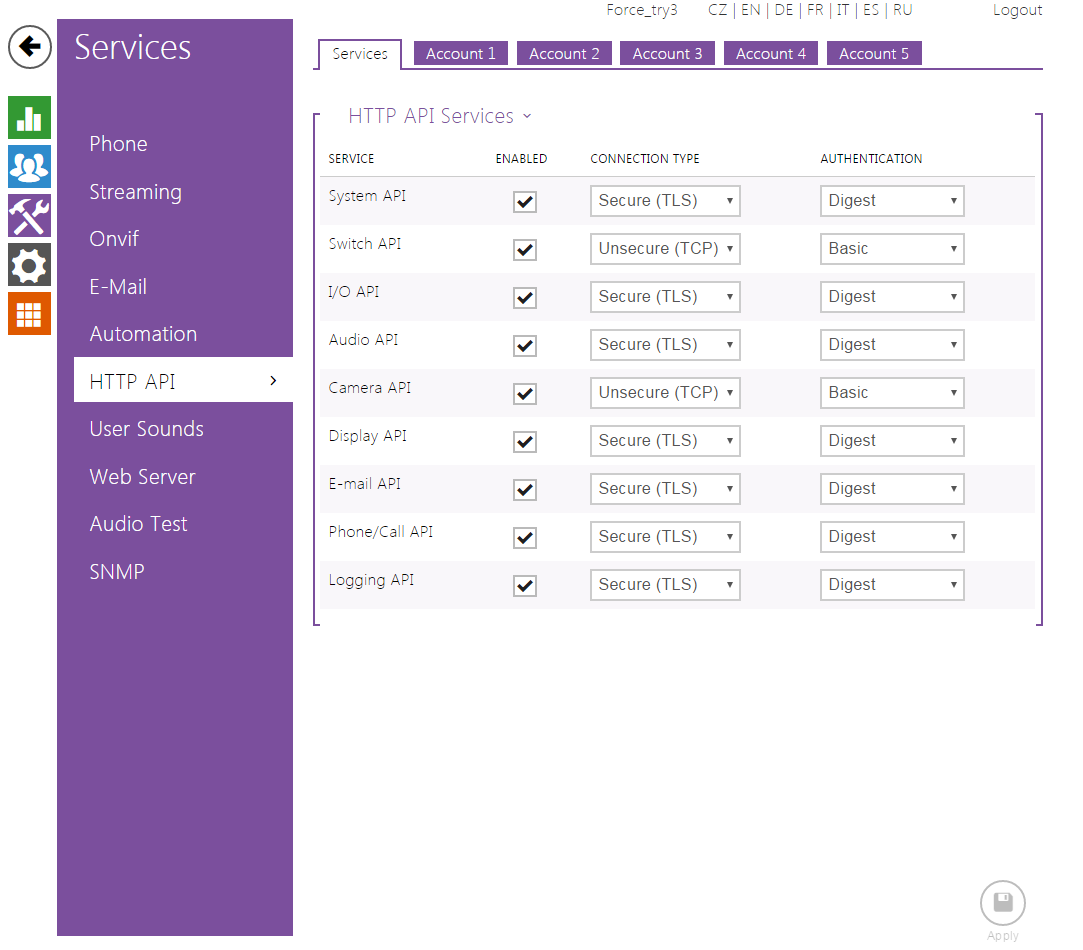This screenshot has width=1083, height=950.
Task: Expand the HTTP API Services section chevron
Action: [527, 117]
